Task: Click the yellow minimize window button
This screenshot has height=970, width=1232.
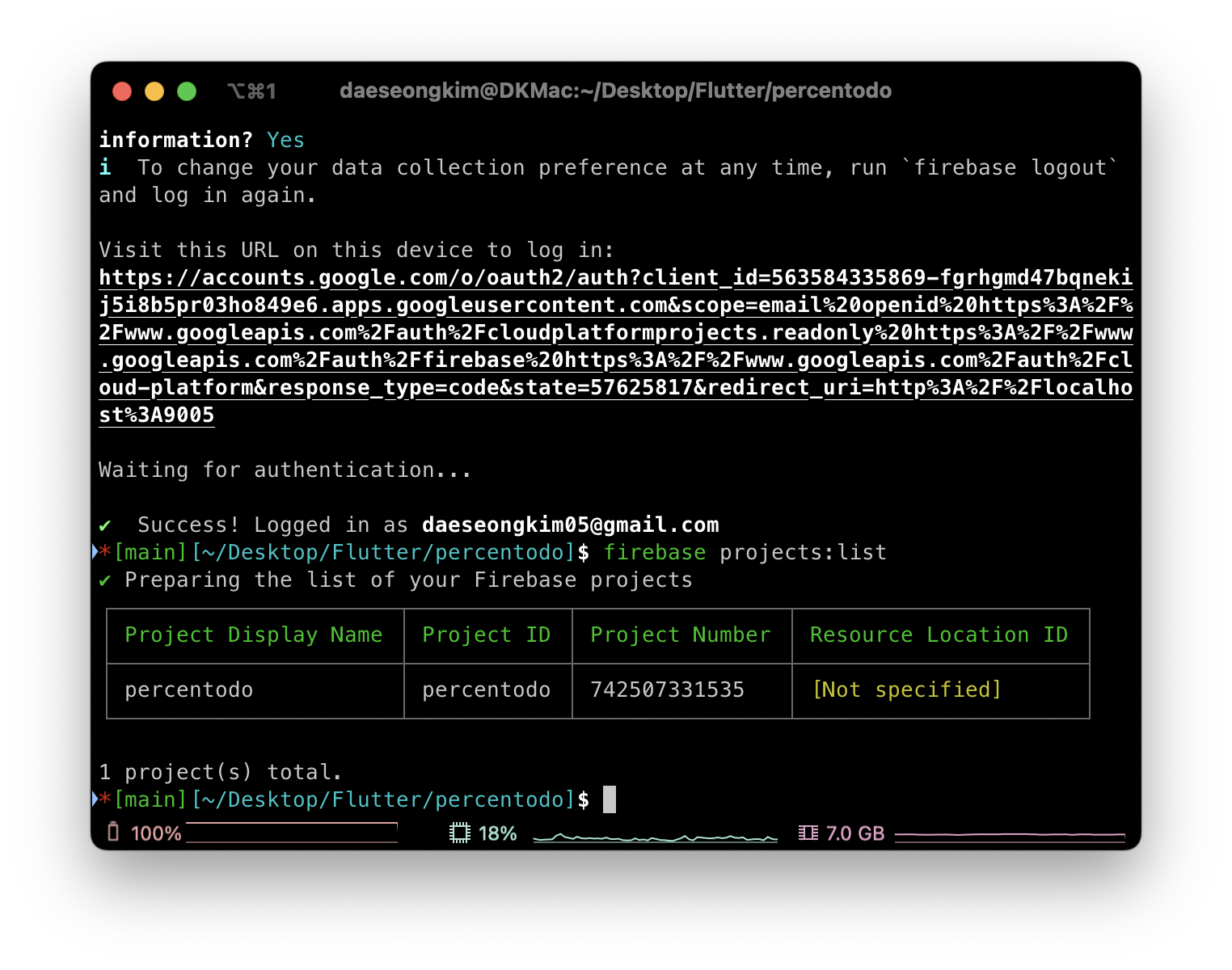Action: (x=154, y=91)
